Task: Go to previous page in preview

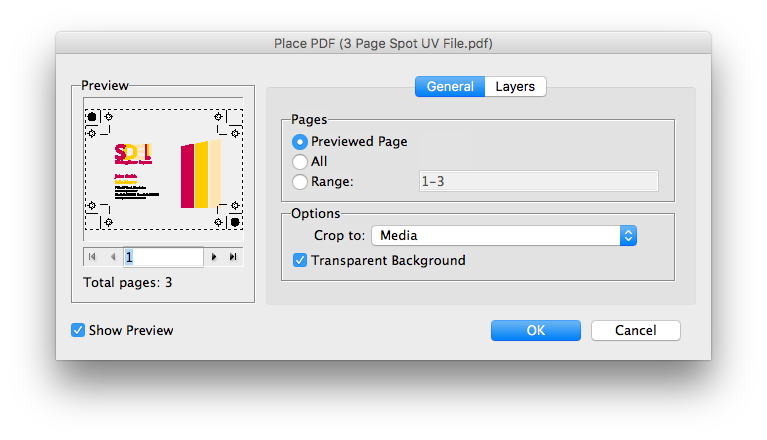Action: tap(112, 257)
